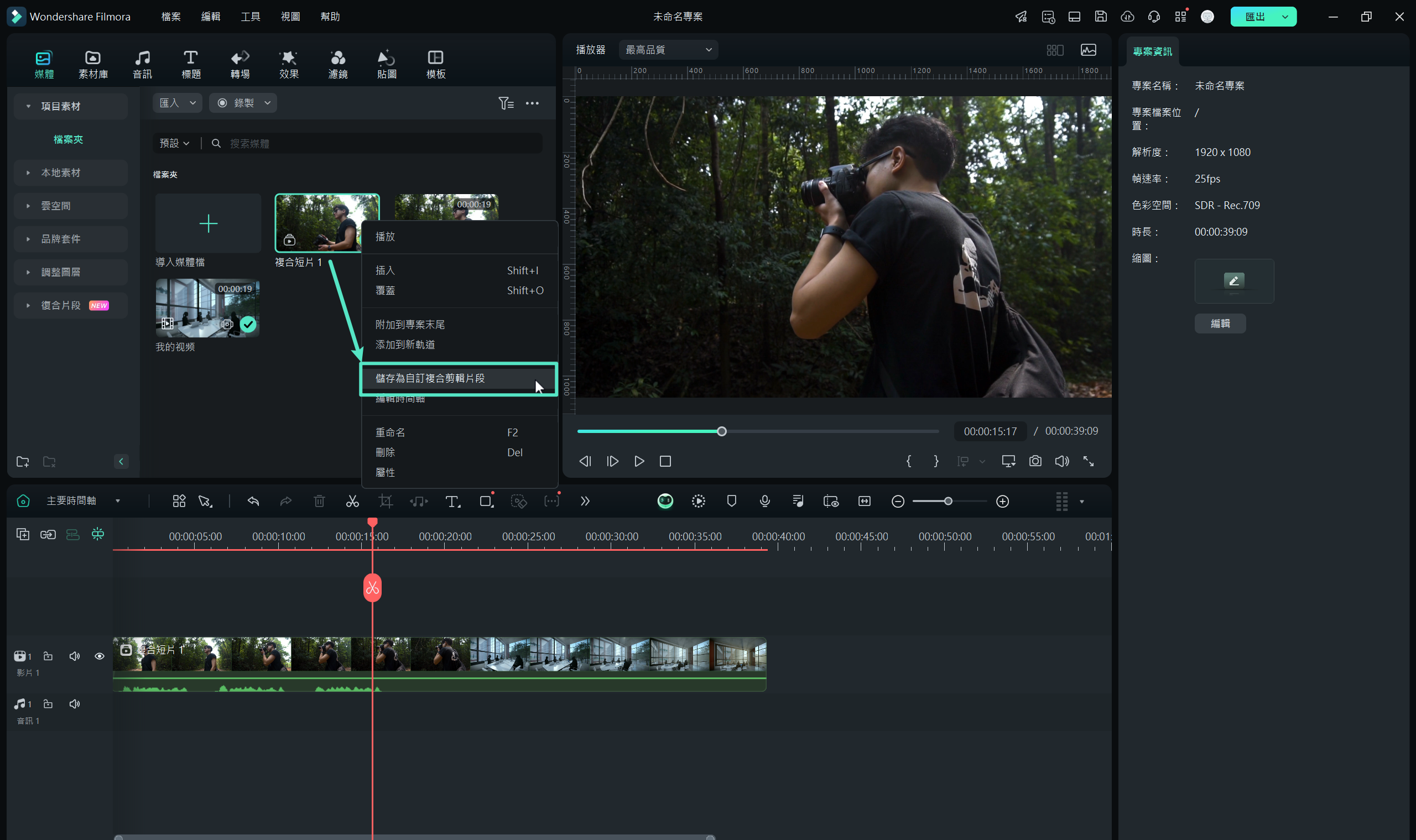Open the 最高品質 quality dropdown

tap(668, 50)
